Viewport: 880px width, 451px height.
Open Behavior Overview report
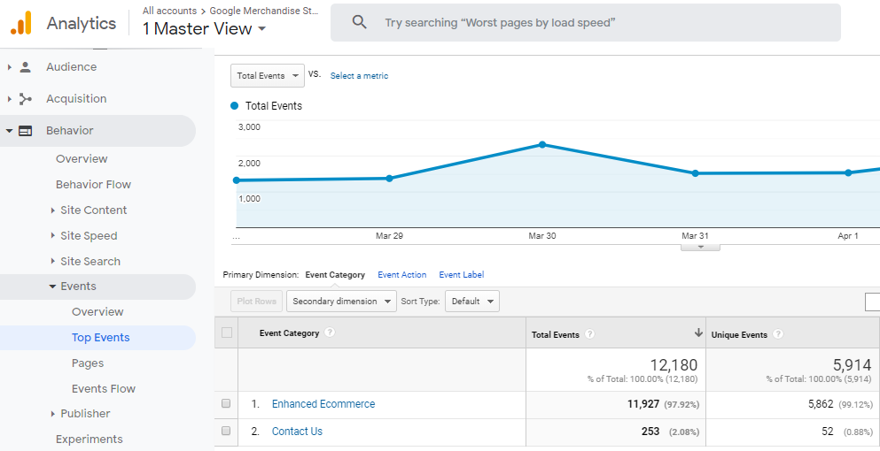(x=82, y=159)
